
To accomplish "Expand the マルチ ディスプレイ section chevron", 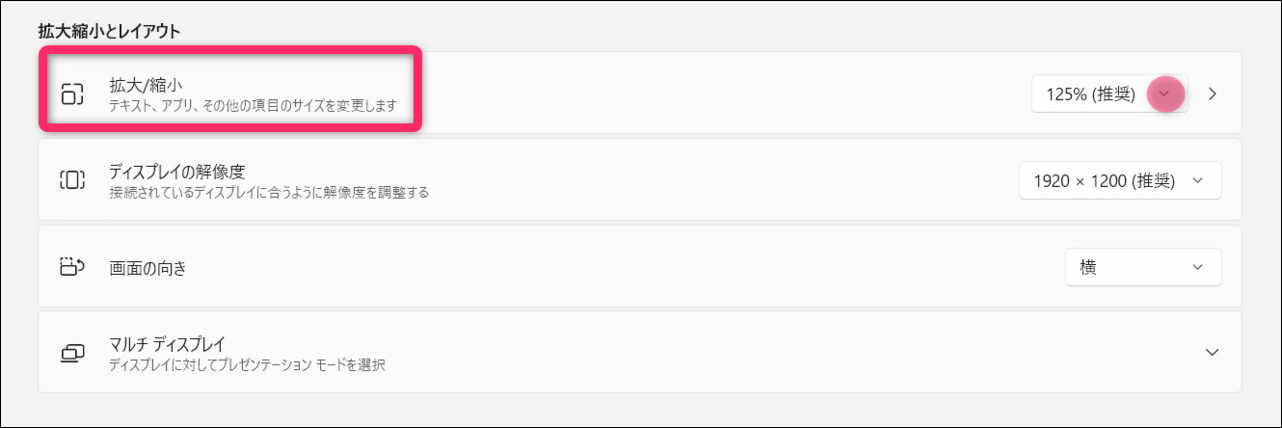I will [1212, 353].
